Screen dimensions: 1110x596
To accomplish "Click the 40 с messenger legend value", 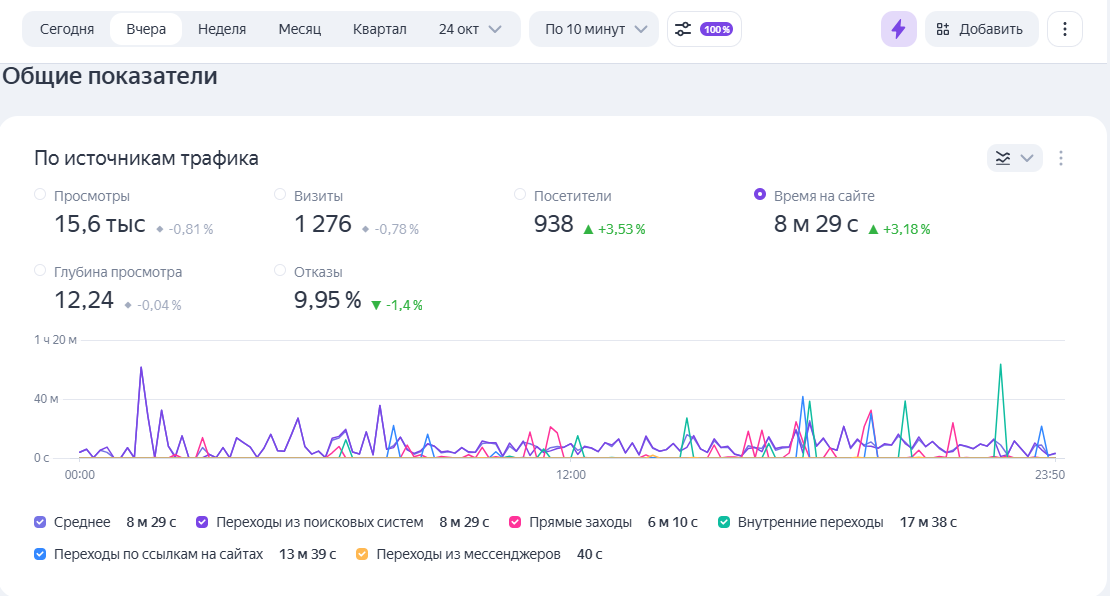I will pos(590,554).
